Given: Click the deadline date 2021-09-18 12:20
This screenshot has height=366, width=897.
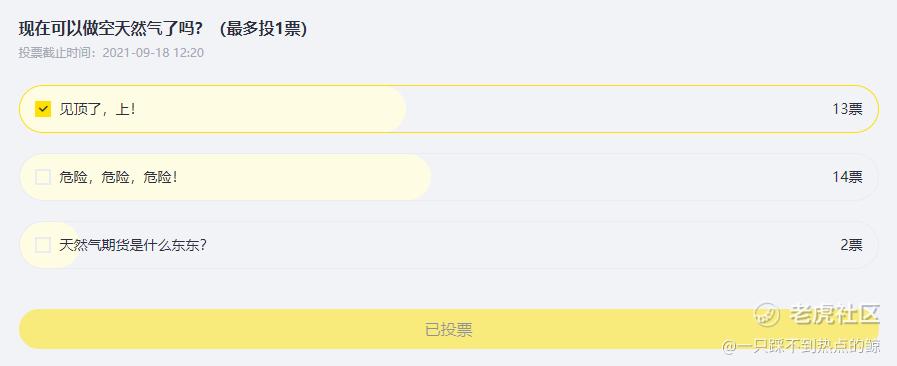Looking at the screenshot, I should (153, 53).
